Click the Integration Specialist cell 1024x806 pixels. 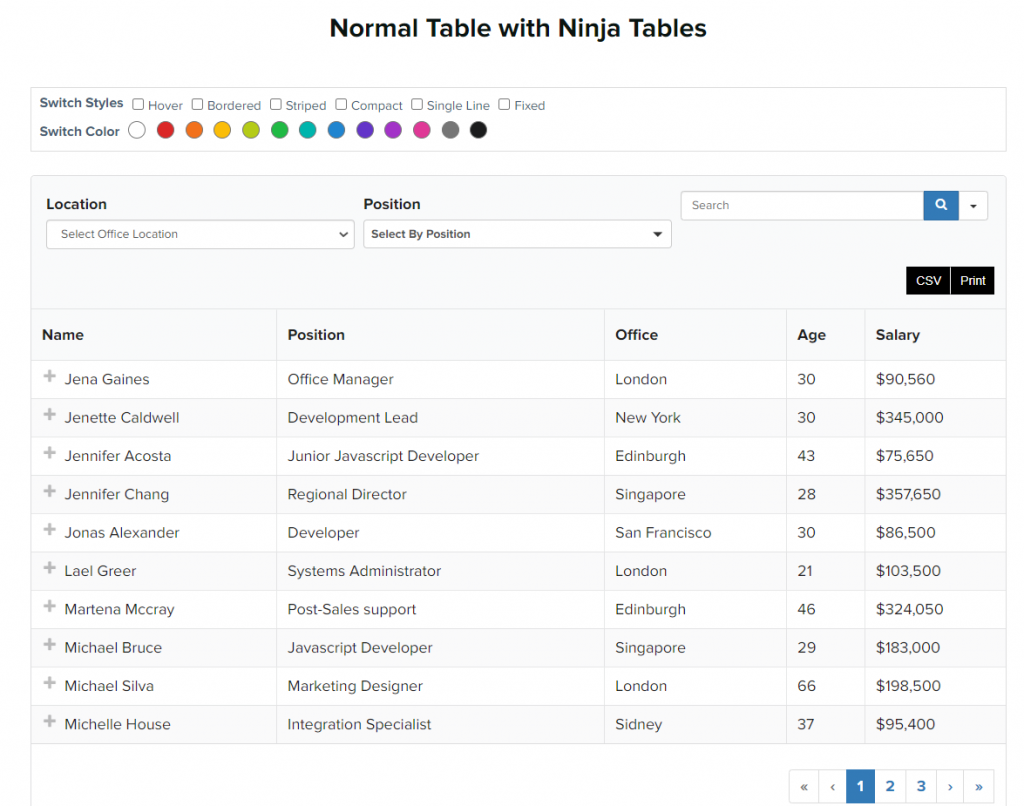point(440,724)
